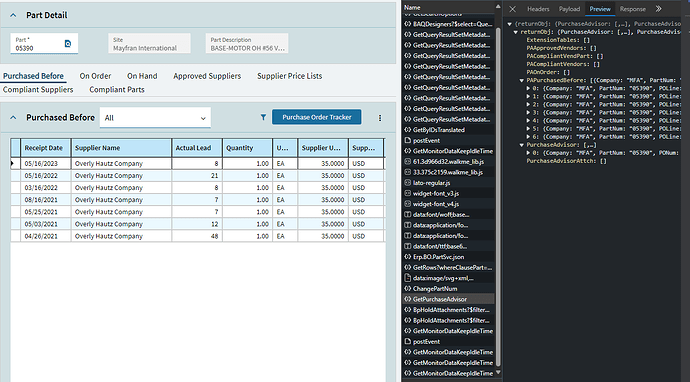
Task: Open the three-dot overflow menu icon
Action: (x=380, y=118)
